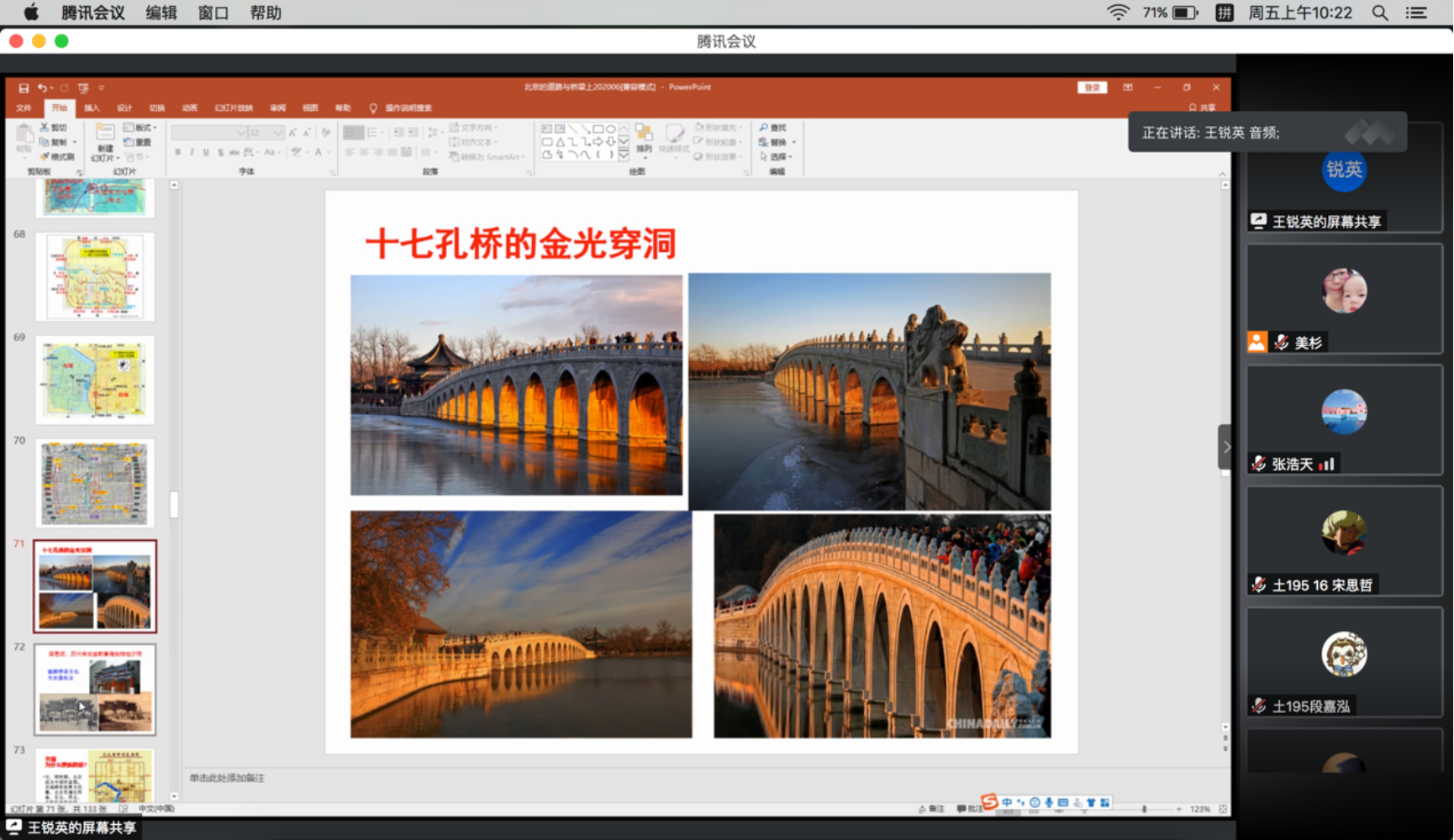
Task: Click the Undo arrow icon
Action: (42, 88)
